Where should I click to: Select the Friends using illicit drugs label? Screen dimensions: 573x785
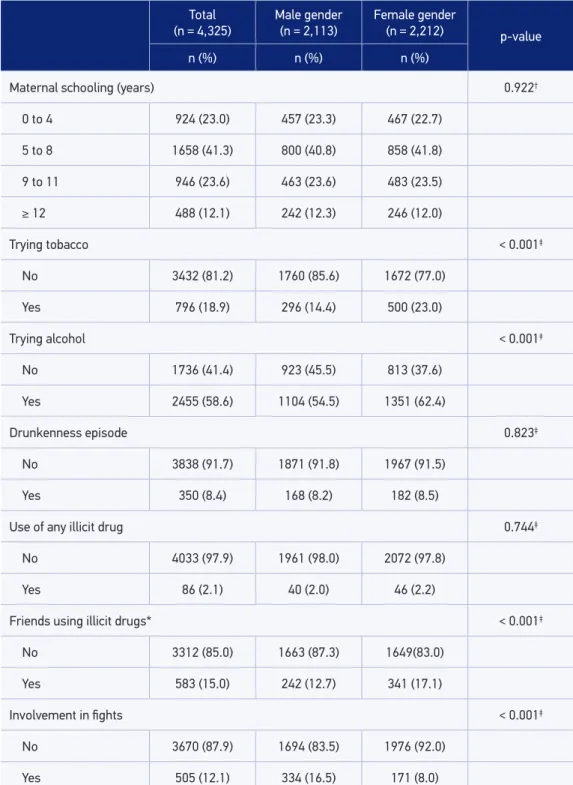pos(80,621)
